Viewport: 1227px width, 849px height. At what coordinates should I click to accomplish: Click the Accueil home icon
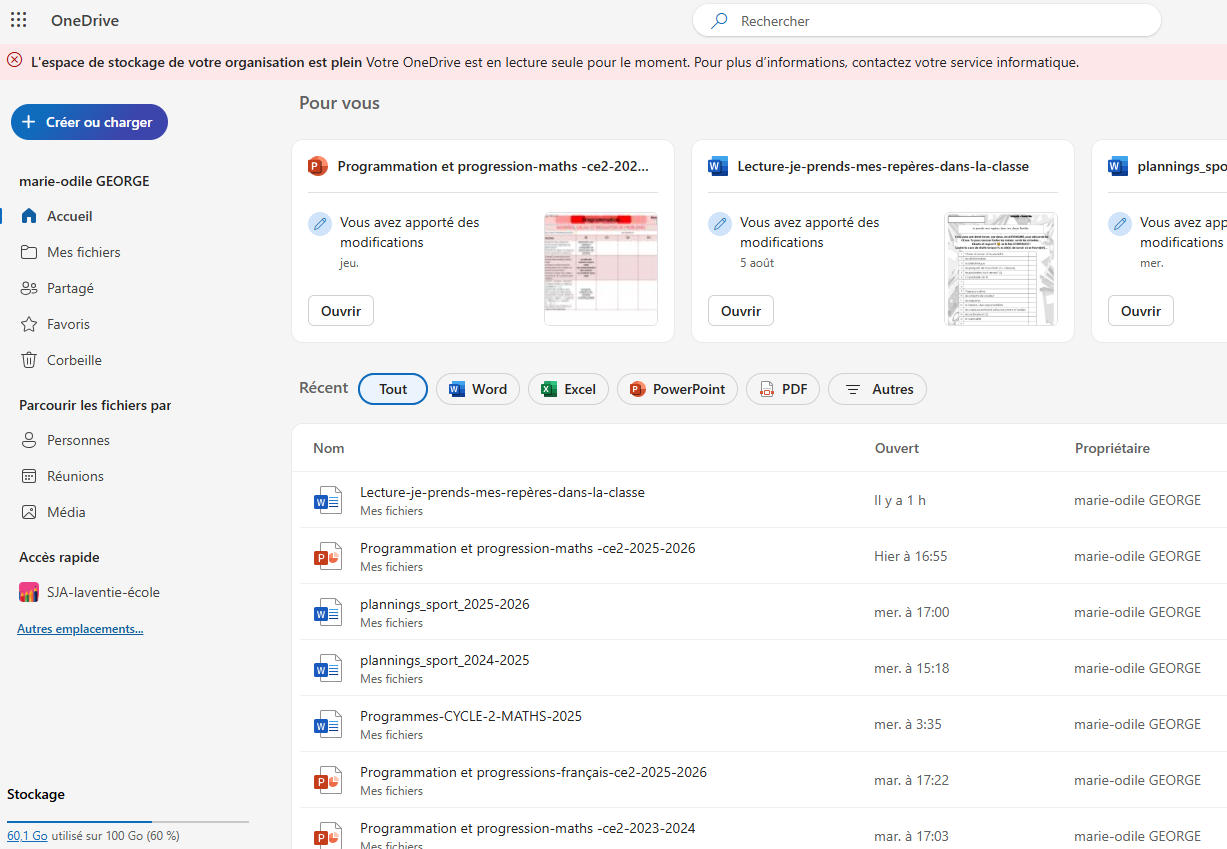[x=29, y=216]
